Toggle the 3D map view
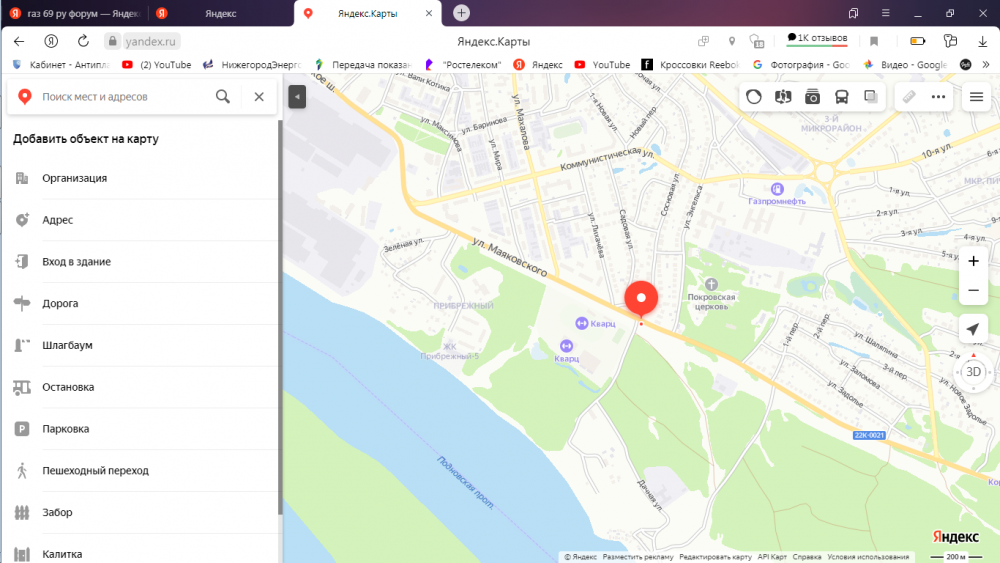This screenshot has width=1000, height=563. 973,371
